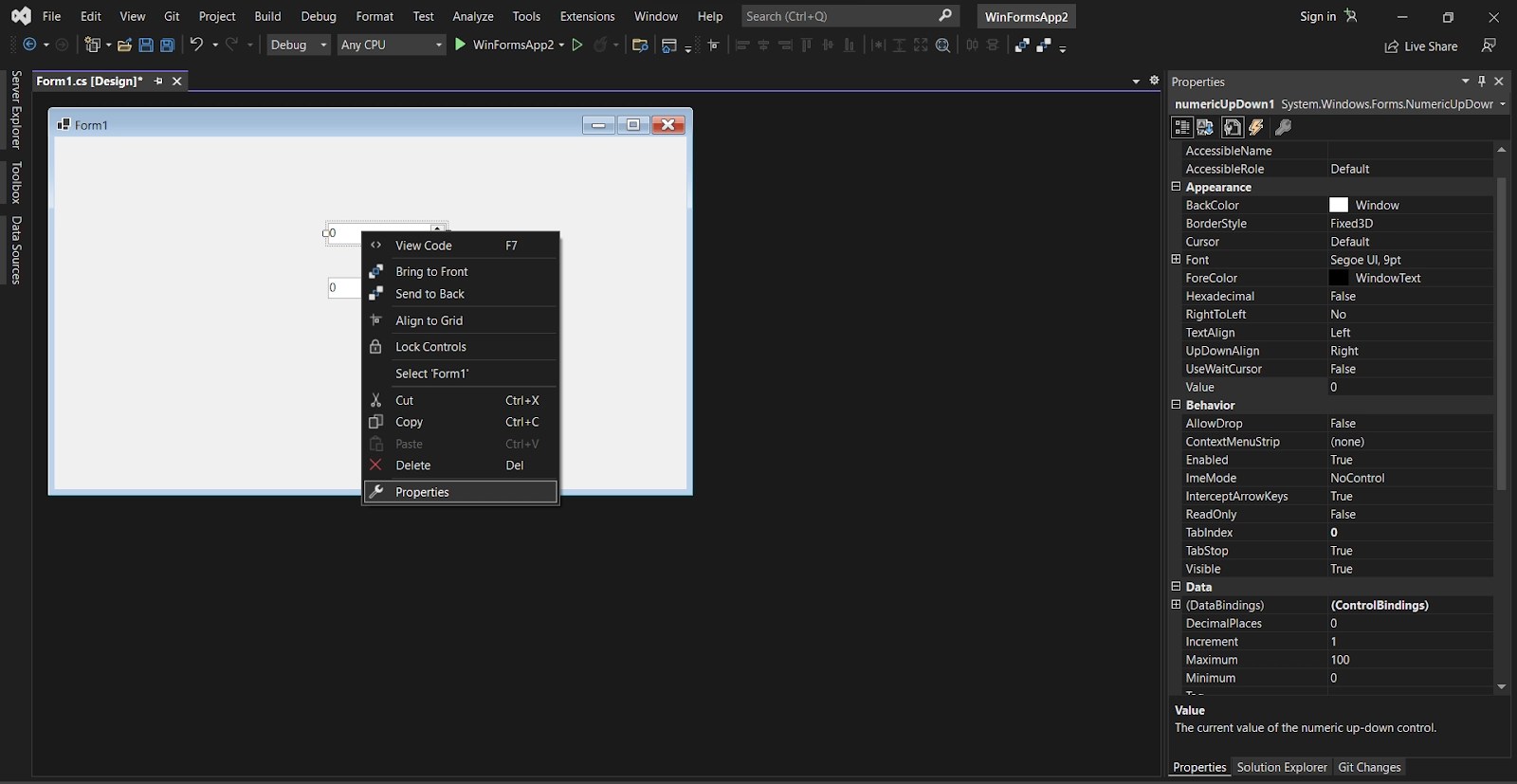Collapse the Behavior category

click(x=1176, y=405)
